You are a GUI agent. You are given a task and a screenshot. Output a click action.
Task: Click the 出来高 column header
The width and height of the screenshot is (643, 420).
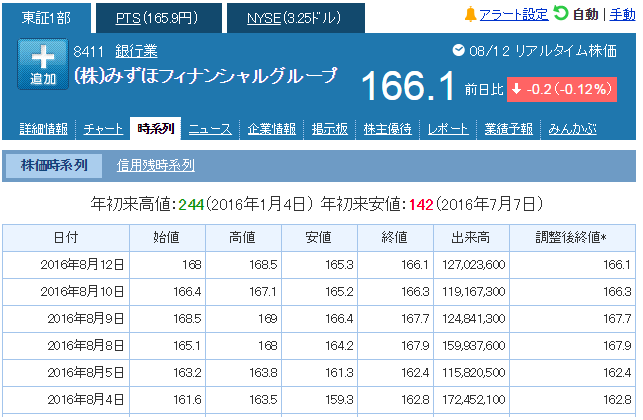471,237
